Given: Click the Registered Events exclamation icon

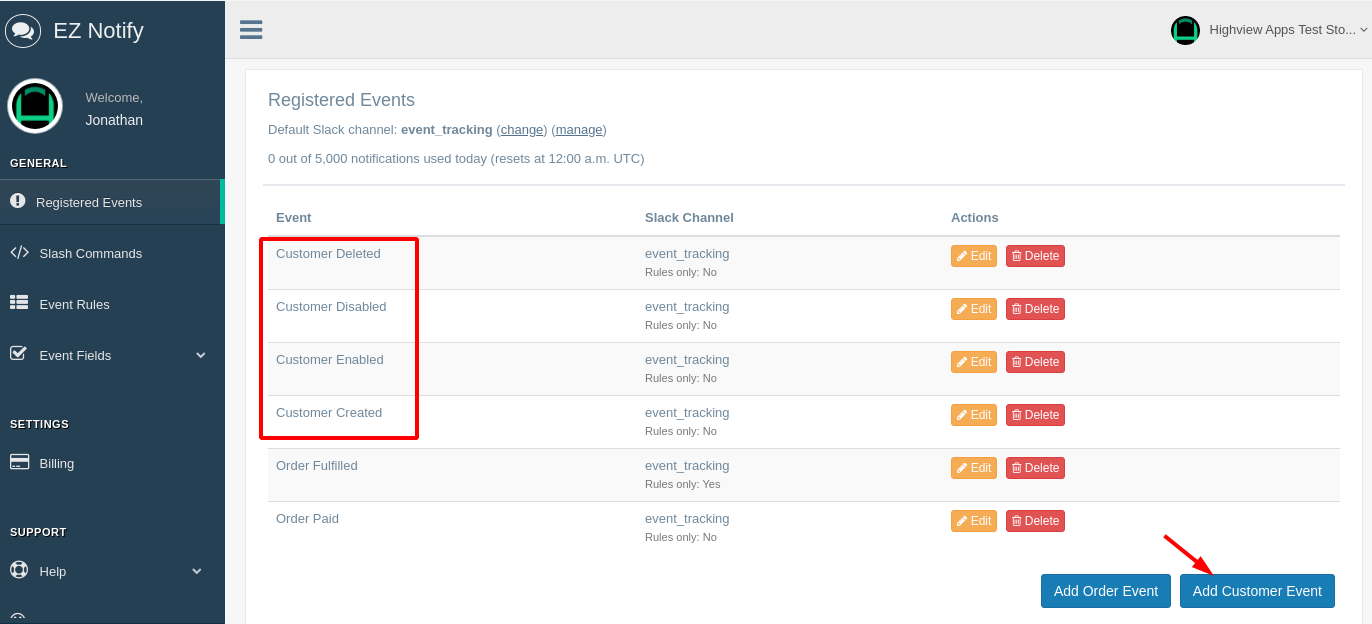Looking at the screenshot, I should tap(18, 201).
